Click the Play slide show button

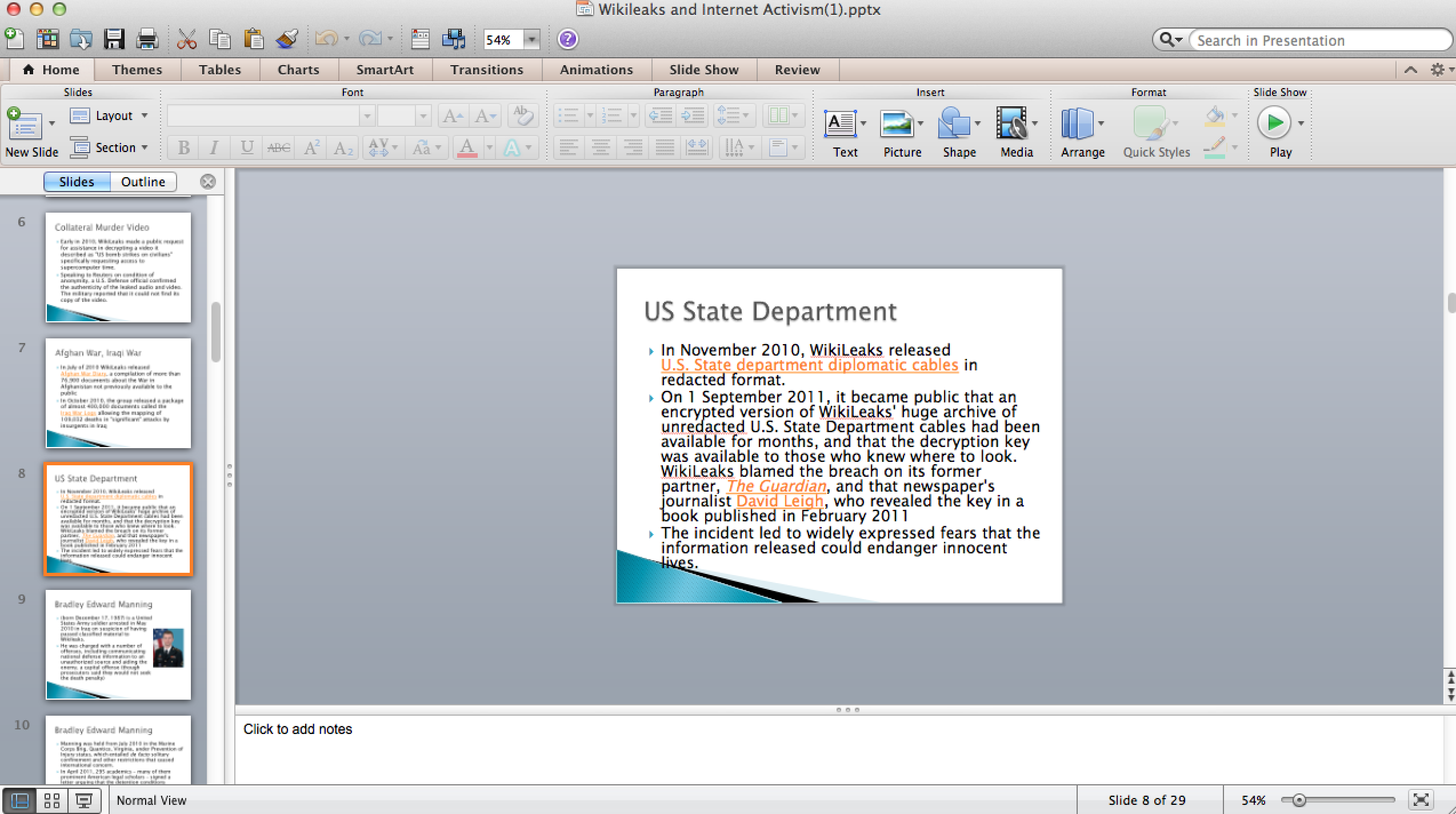1274,123
